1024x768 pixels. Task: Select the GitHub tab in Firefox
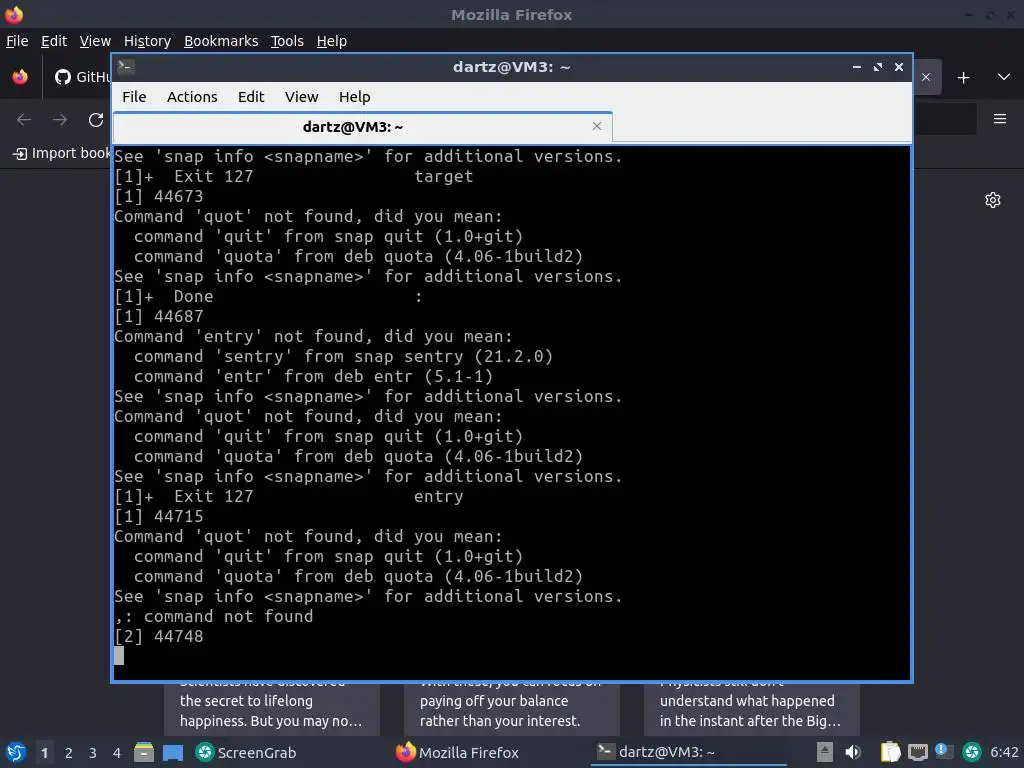[82, 77]
